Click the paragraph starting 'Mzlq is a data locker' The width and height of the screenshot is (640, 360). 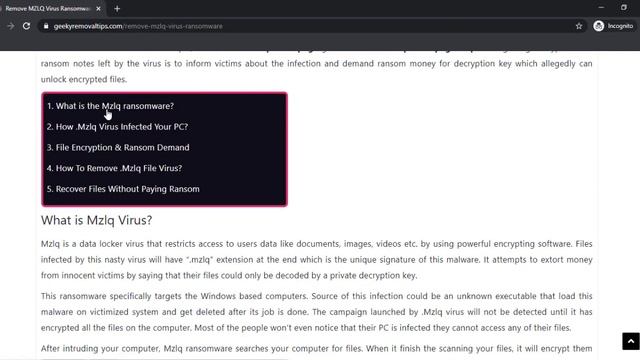click(316, 260)
